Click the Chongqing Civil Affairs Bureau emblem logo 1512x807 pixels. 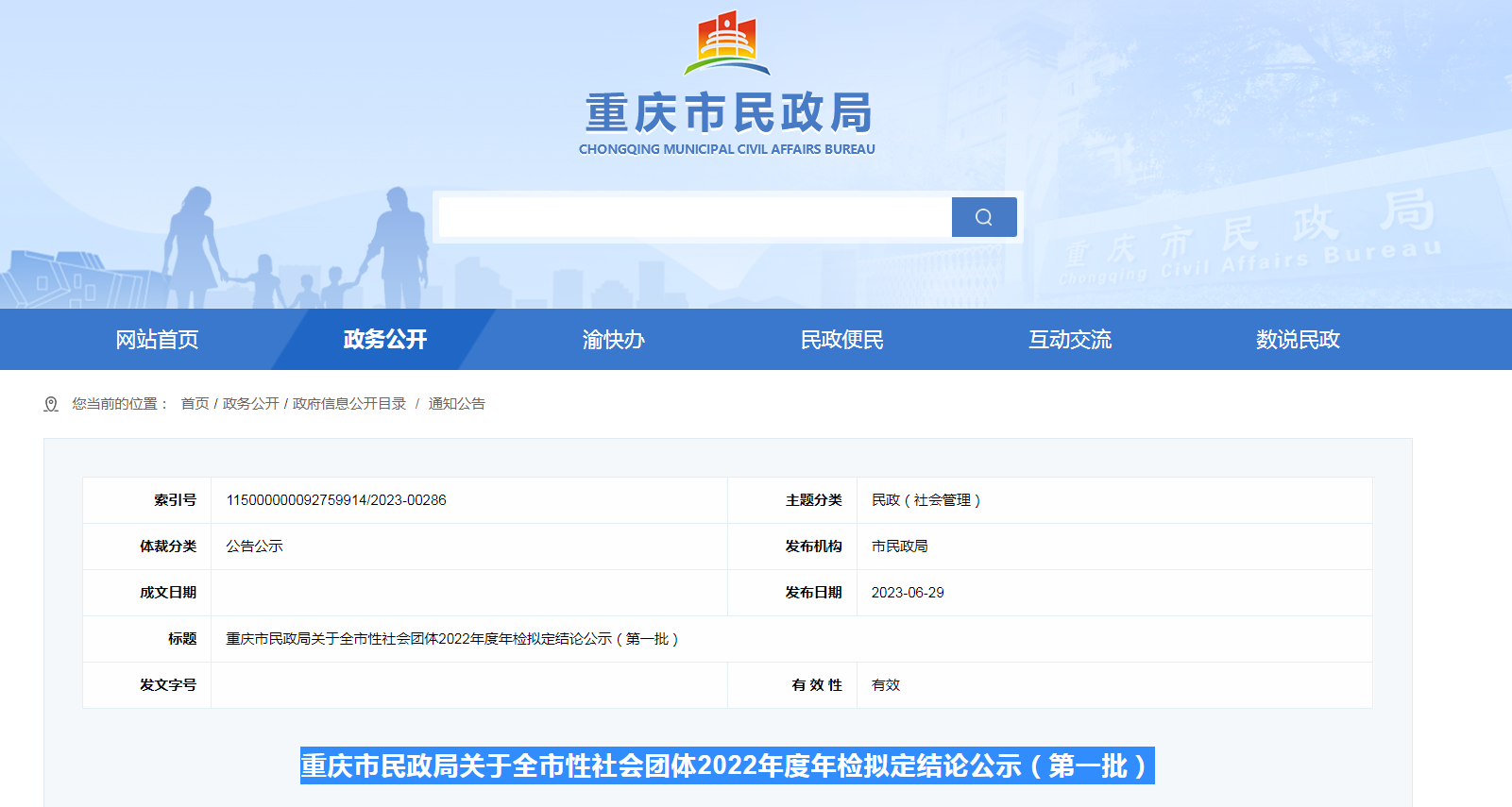tap(727, 43)
